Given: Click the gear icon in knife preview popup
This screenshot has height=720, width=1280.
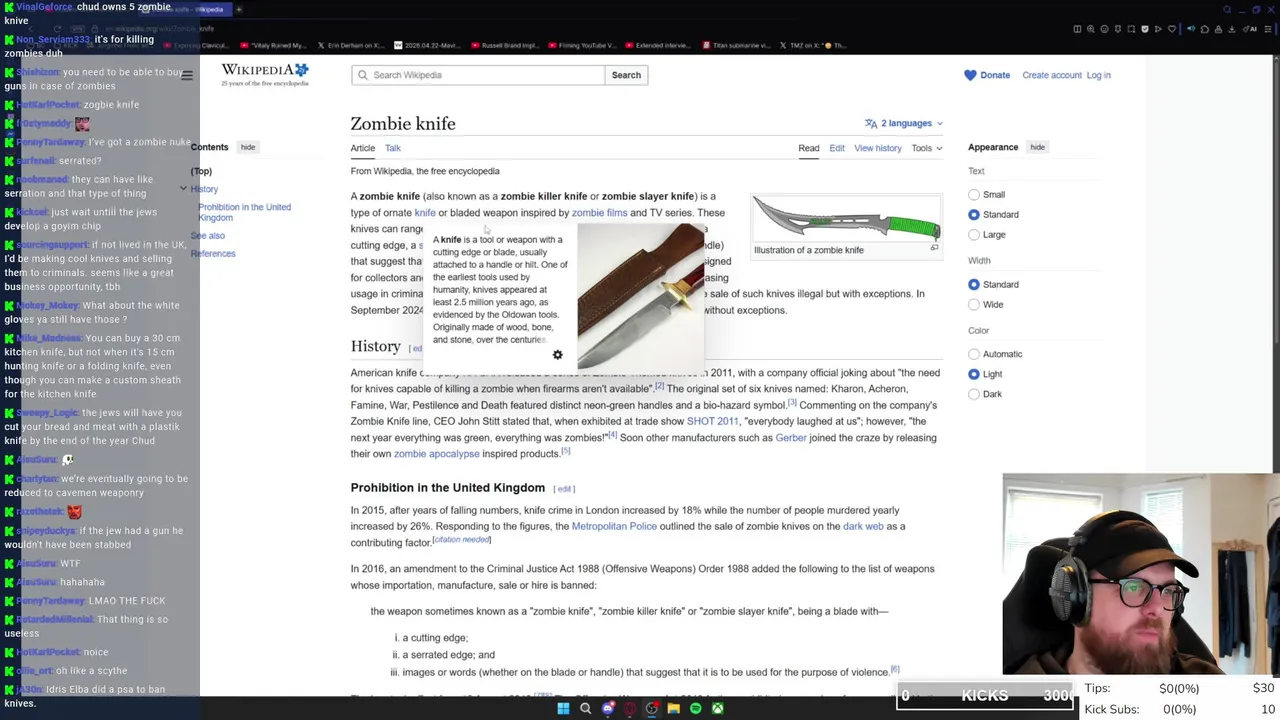Looking at the screenshot, I should point(558,355).
